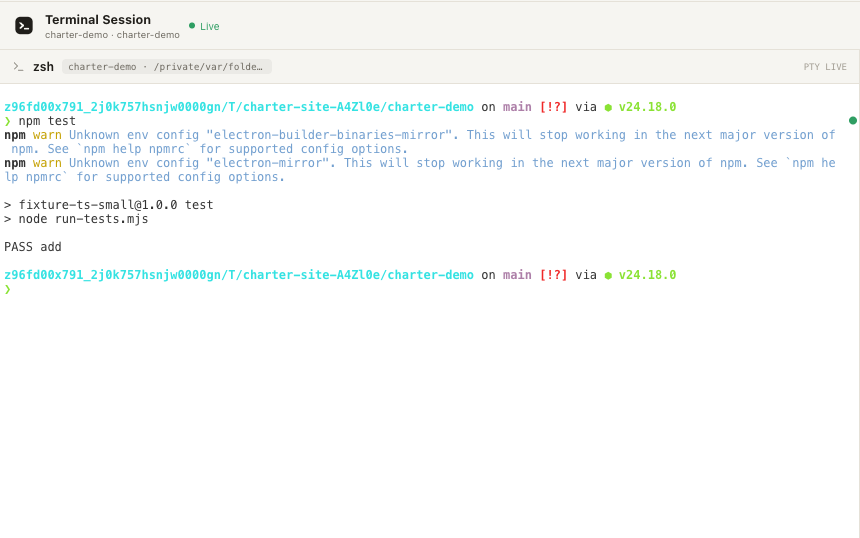
Task: Click the green node hexagon in last prompt
Action: (608, 275)
